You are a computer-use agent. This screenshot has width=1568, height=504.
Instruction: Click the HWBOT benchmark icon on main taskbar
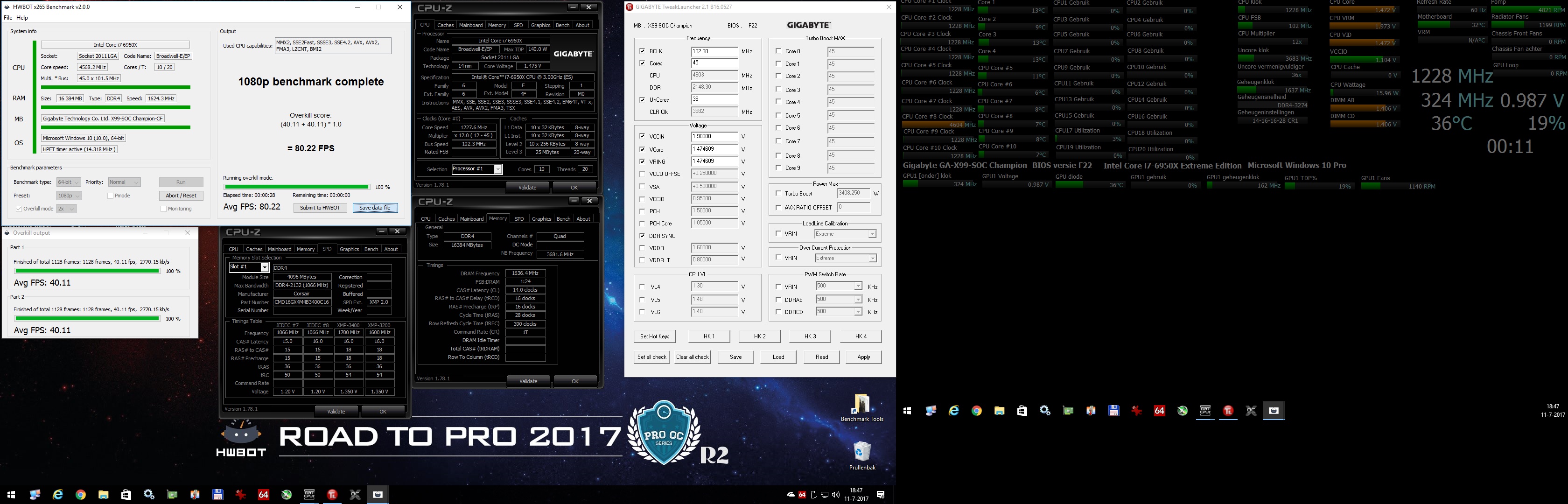378,495
